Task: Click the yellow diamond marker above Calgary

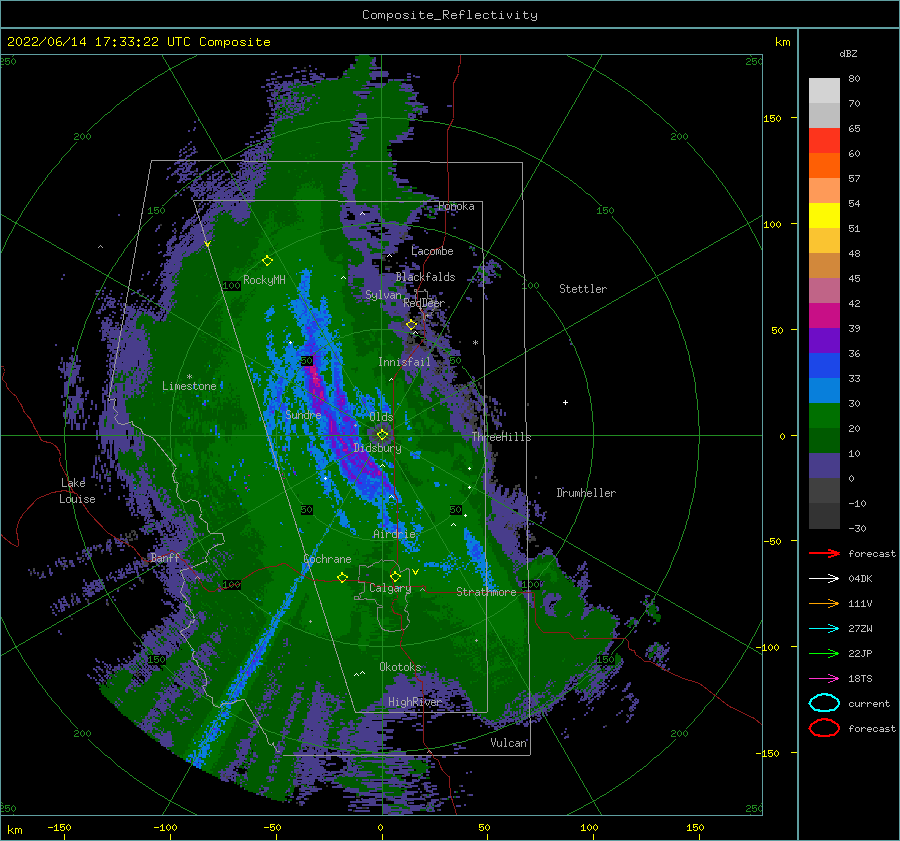Action: click(x=395, y=576)
